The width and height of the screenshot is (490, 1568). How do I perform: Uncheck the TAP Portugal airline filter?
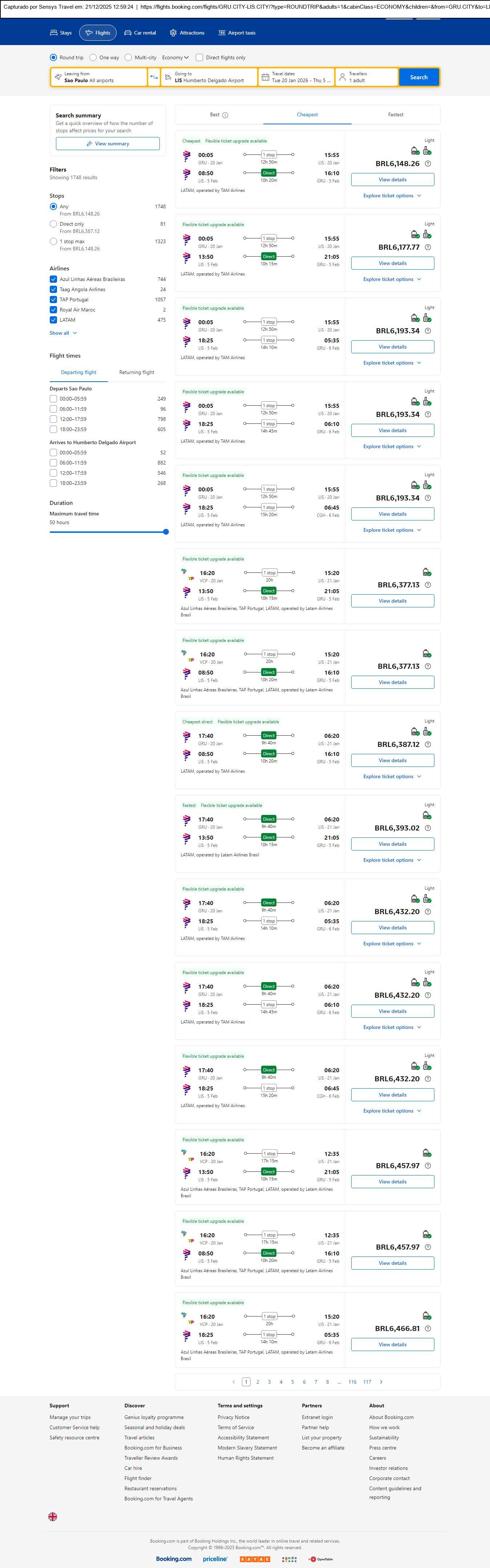tap(53, 299)
